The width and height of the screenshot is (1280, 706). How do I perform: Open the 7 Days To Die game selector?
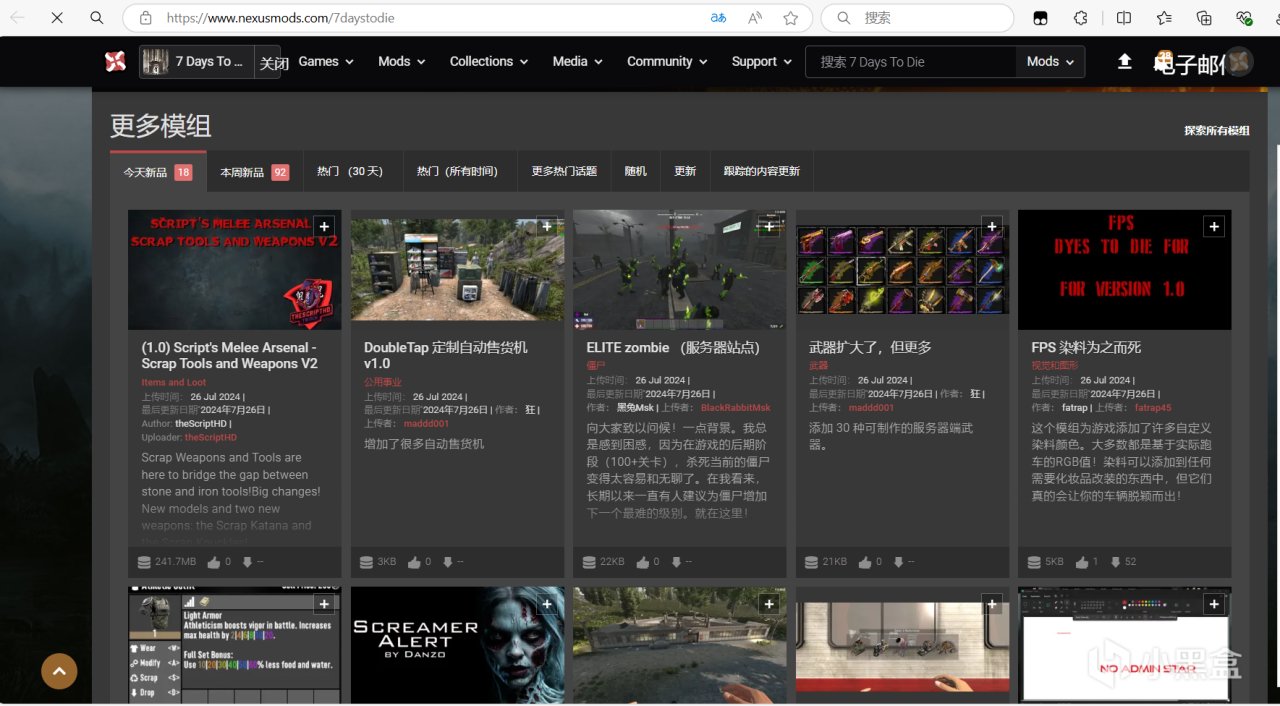point(197,62)
